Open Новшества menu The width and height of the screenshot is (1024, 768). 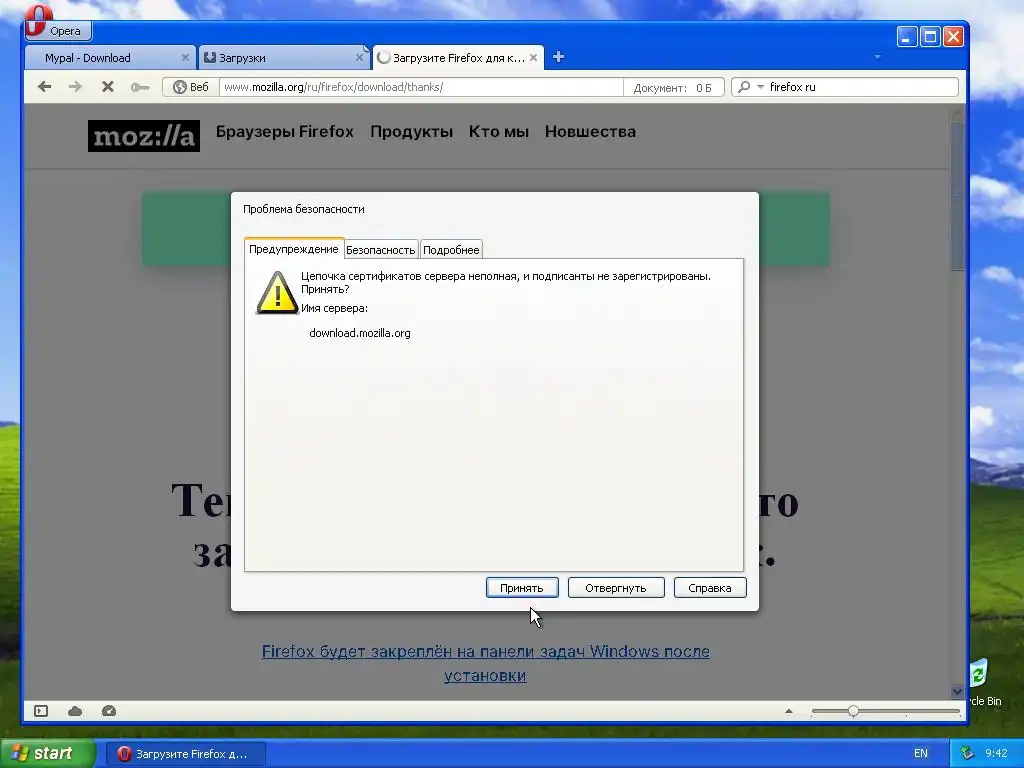point(590,131)
